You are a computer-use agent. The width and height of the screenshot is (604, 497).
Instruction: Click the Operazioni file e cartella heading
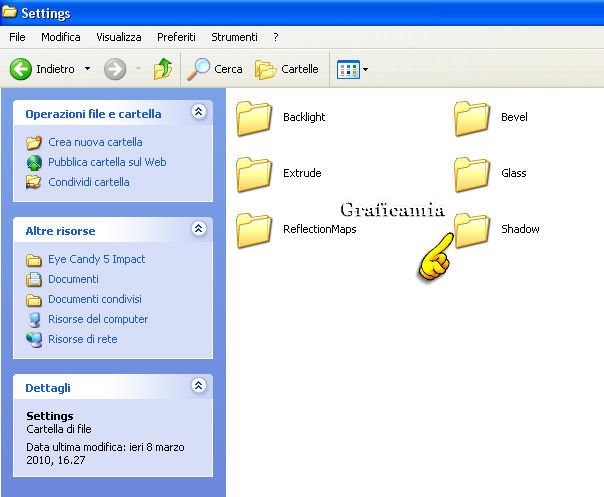tap(93, 114)
